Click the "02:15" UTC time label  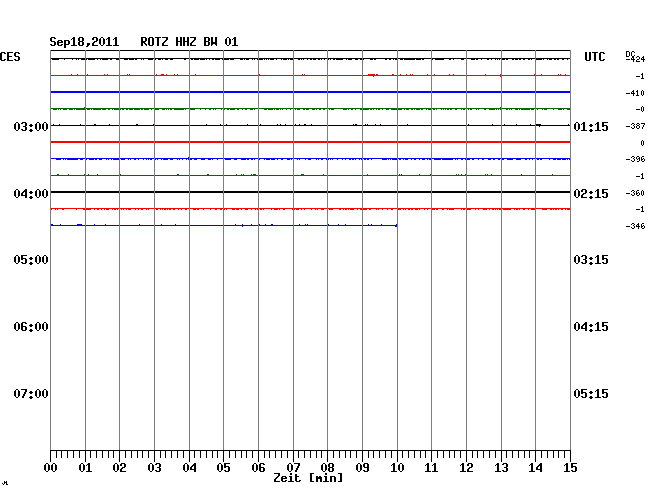591,194
